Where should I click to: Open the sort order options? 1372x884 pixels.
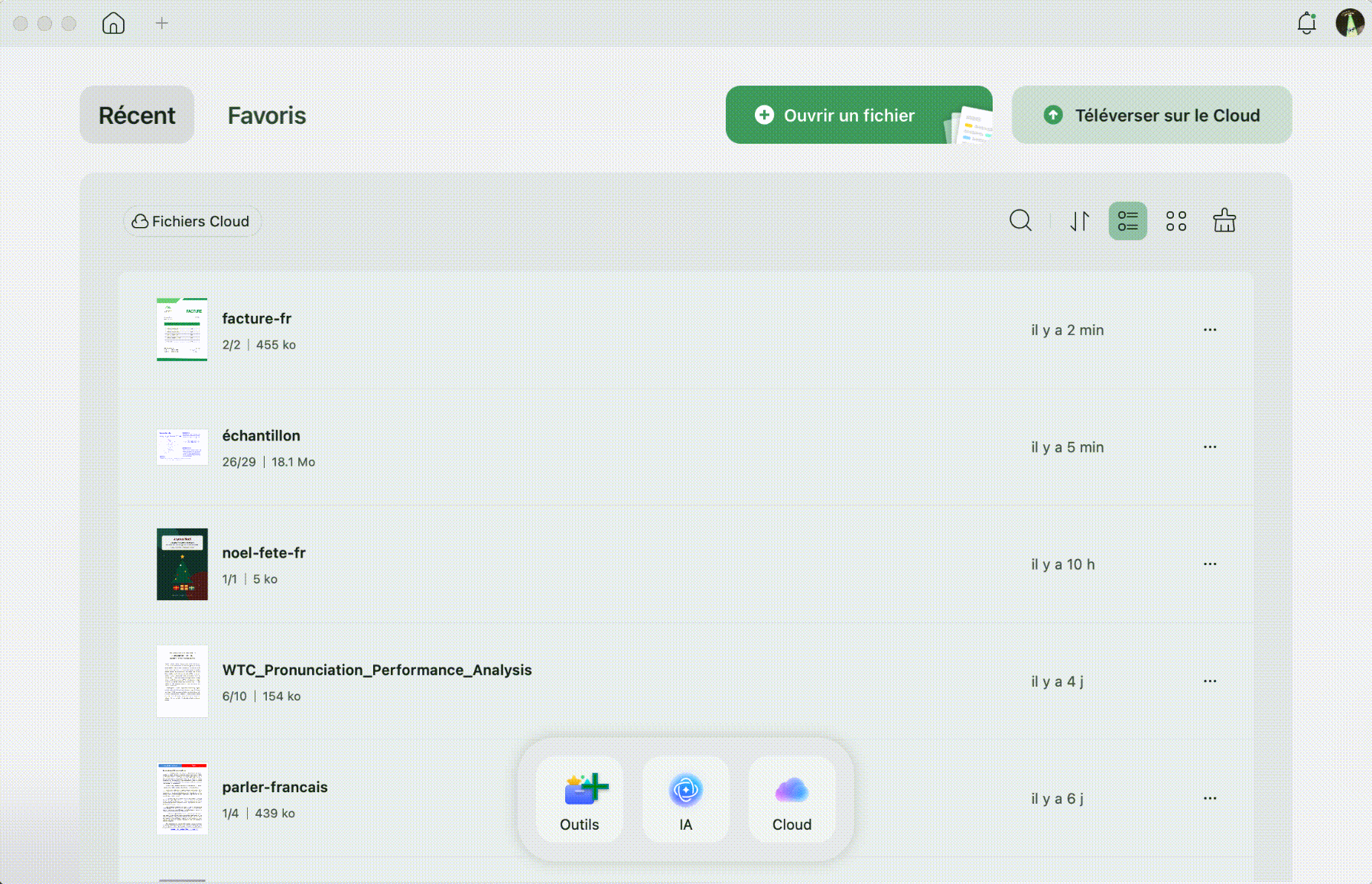[1079, 221]
